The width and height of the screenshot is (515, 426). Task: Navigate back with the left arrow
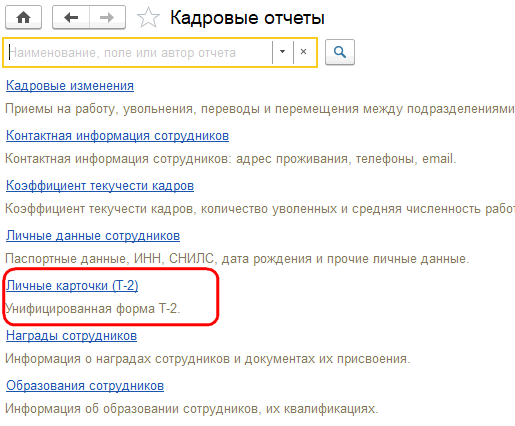click(71, 17)
